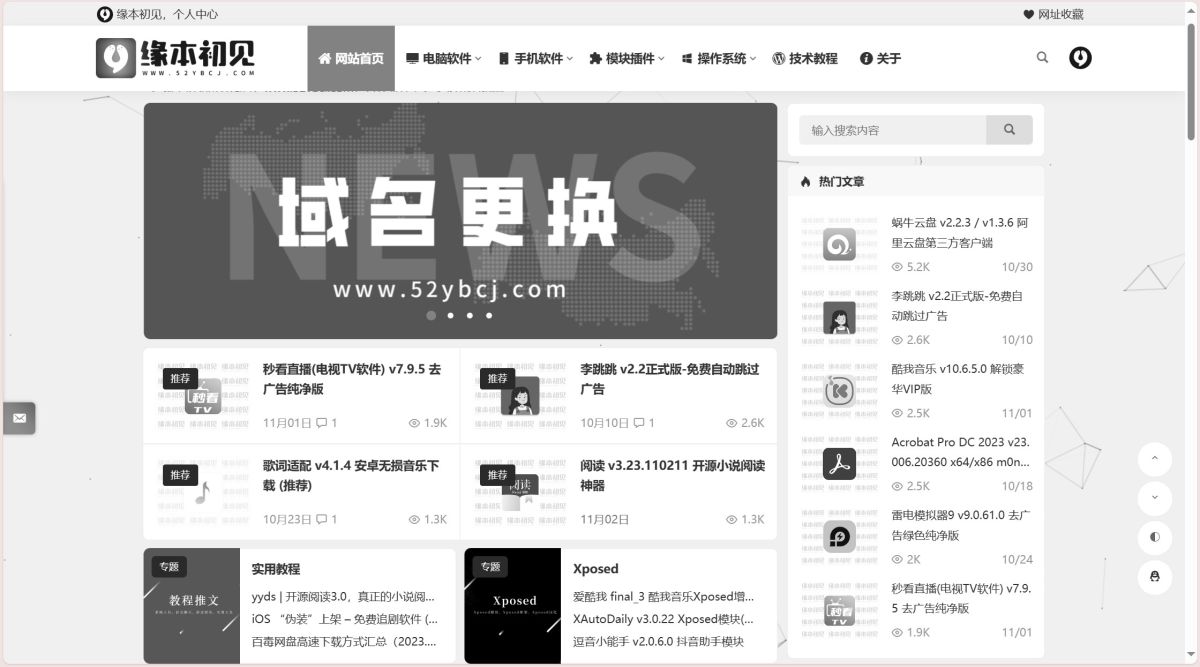1200x667 pixels.
Task: Click the 酷我音乐 app icon
Action: (839, 391)
